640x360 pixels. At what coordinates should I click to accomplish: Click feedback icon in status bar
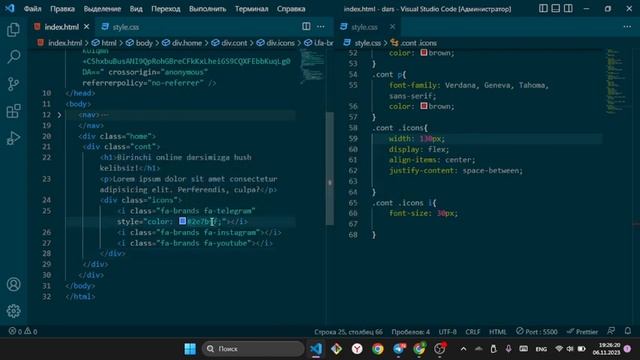click(611, 331)
